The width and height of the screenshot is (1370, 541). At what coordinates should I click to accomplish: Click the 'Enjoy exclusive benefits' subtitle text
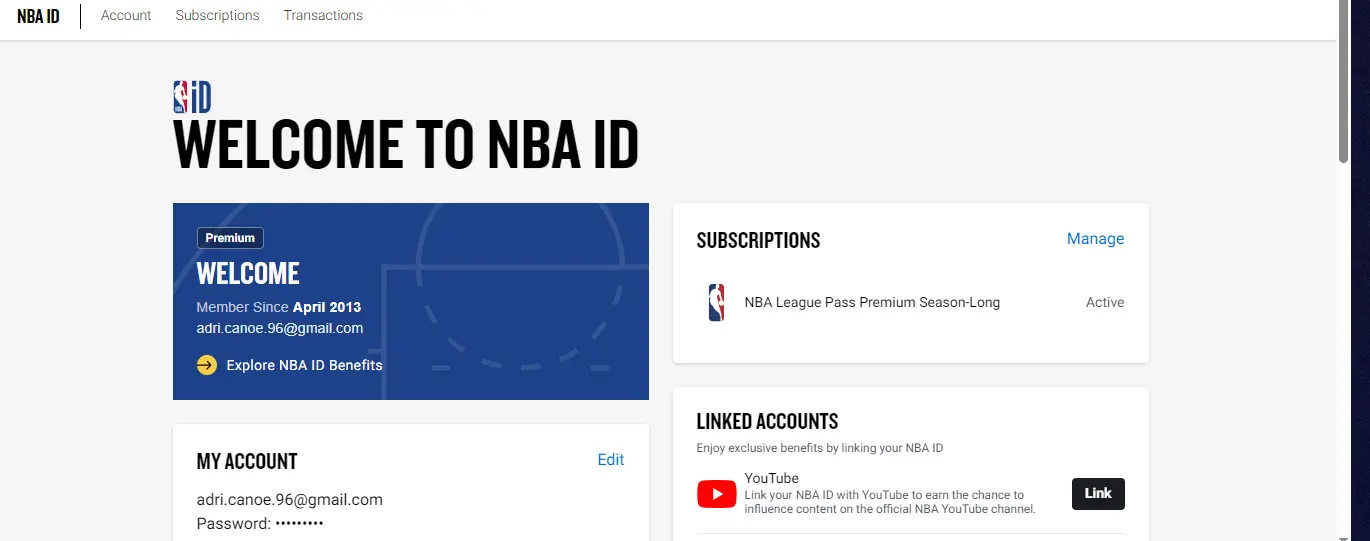point(820,448)
